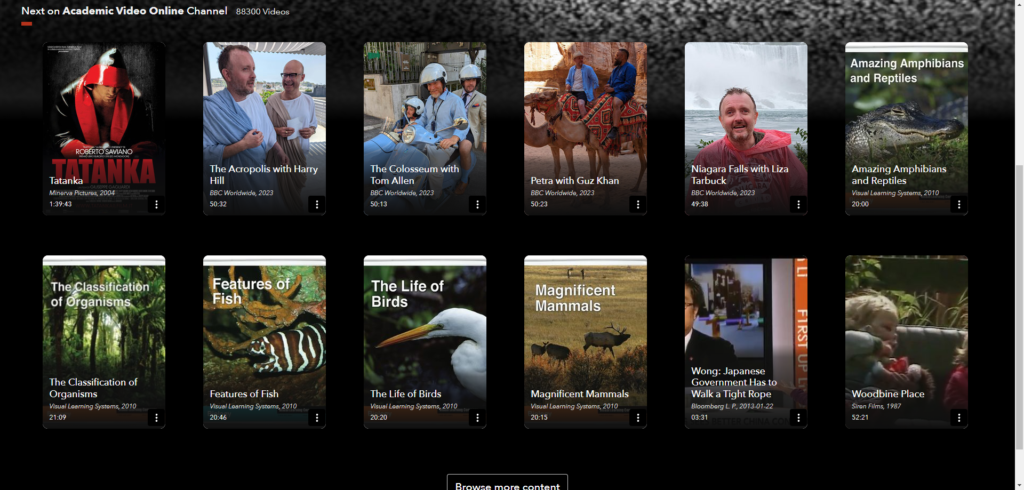The height and width of the screenshot is (490, 1024).
Task: Open options menu for Features of Fish
Action: click(x=317, y=418)
